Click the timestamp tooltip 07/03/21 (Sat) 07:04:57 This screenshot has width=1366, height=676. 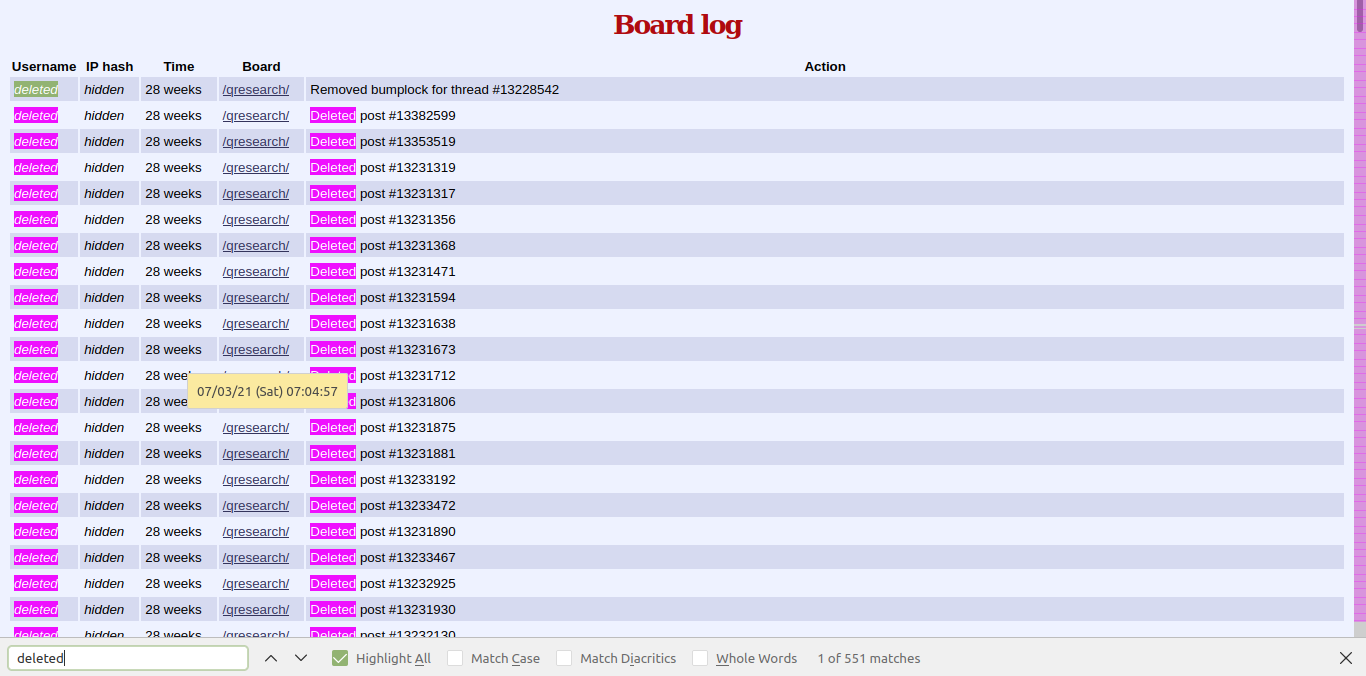(x=267, y=392)
